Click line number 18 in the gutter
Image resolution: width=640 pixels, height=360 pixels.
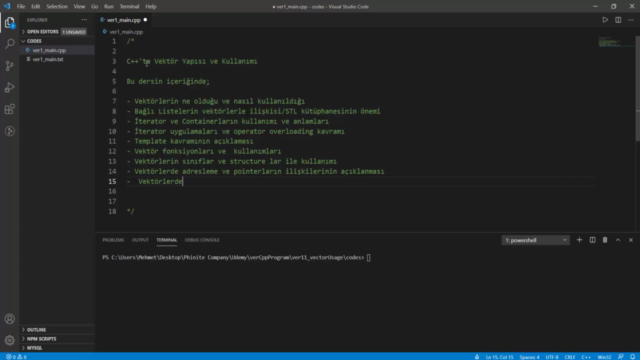(x=112, y=211)
